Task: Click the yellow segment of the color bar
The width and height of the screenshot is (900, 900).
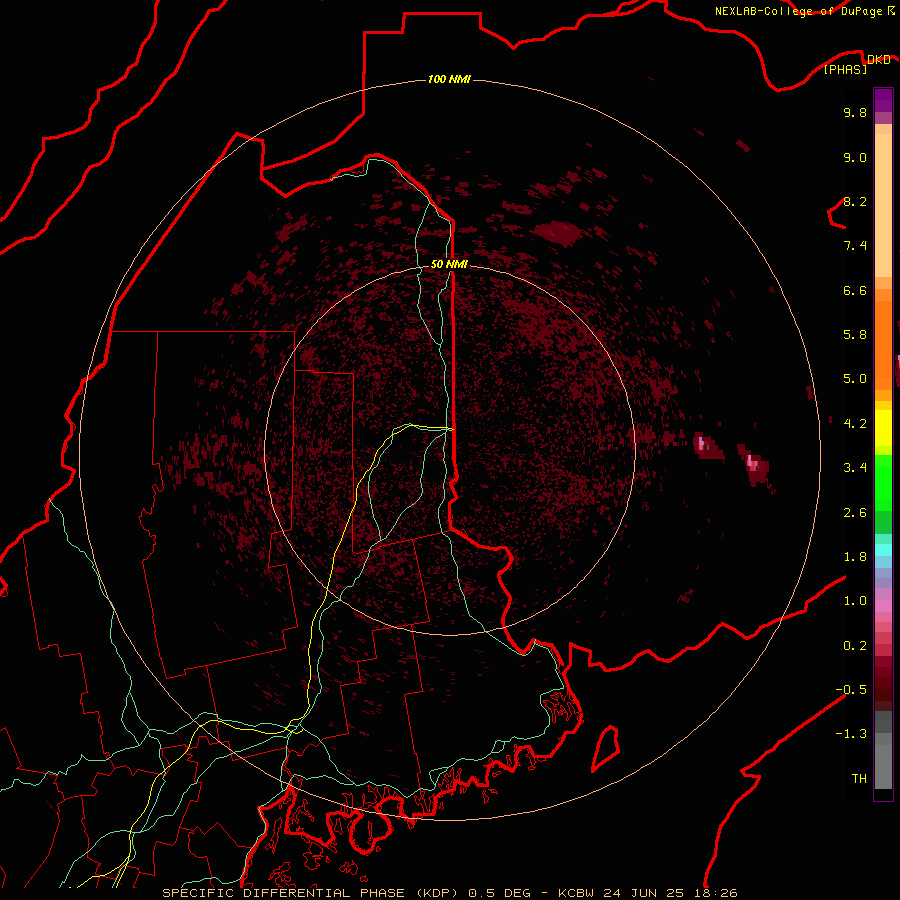Action: click(883, 428)
